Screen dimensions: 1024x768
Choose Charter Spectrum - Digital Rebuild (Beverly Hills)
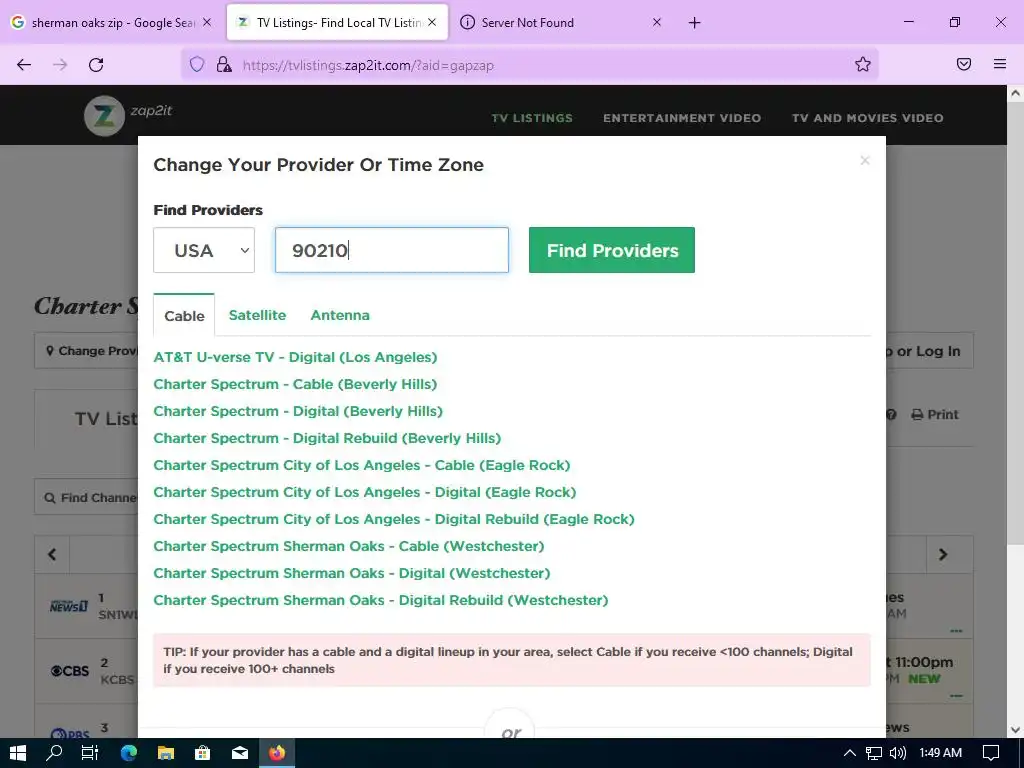[327, 438]
